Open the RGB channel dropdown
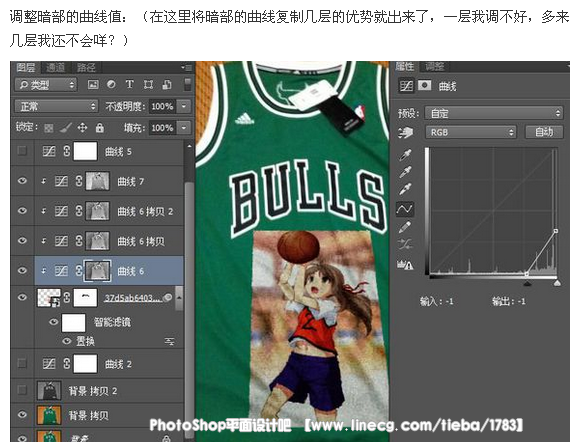The height and width of the screenshot is (442, 573). 470,133
